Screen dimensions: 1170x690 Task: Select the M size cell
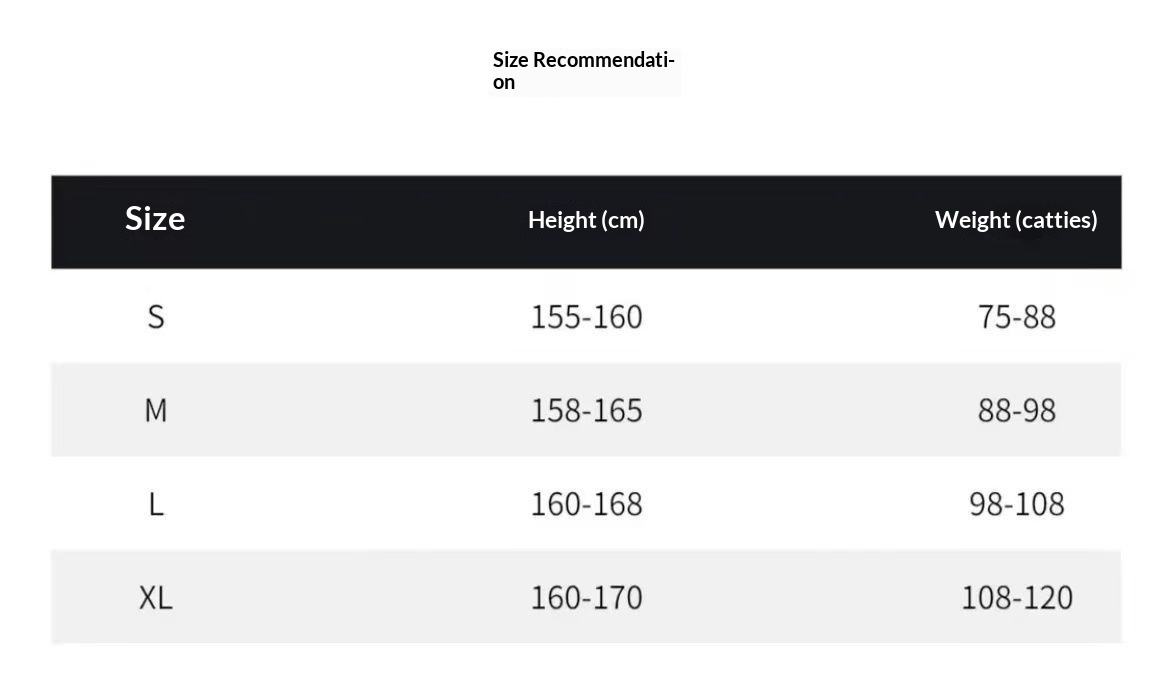[x=156, y=410]
